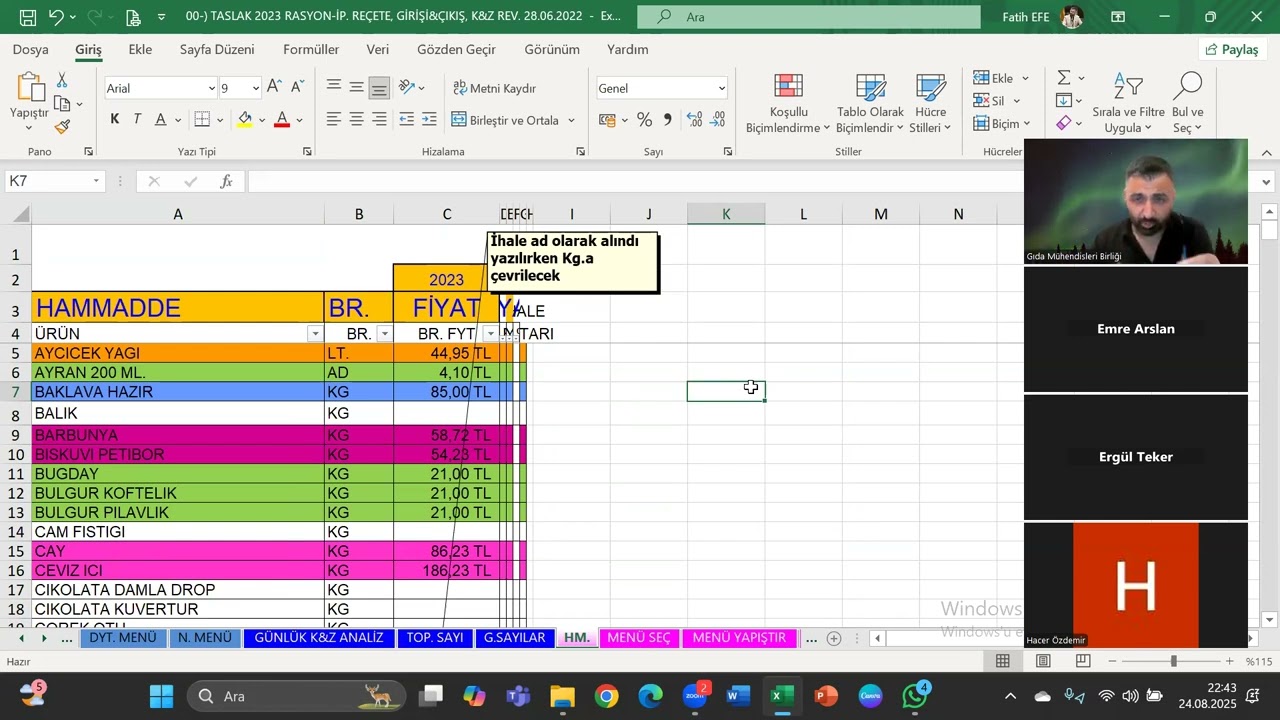Click in the Ara search box
Viewport: 1280px width, 720px height.
[x=809, y=17]
